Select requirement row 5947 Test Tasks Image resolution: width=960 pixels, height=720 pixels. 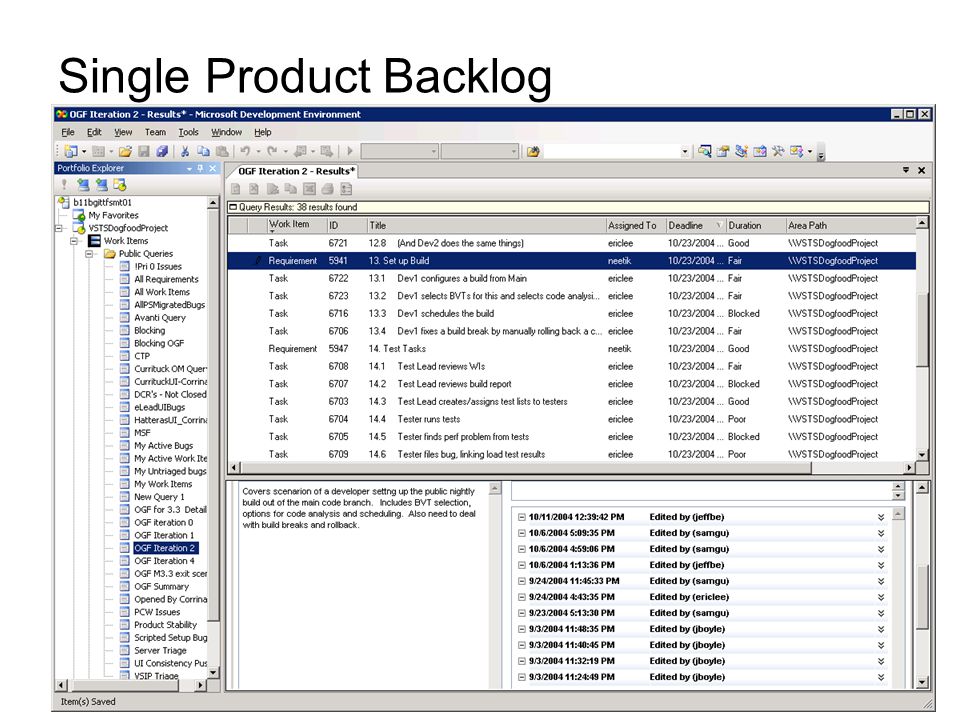click(572, 349)
